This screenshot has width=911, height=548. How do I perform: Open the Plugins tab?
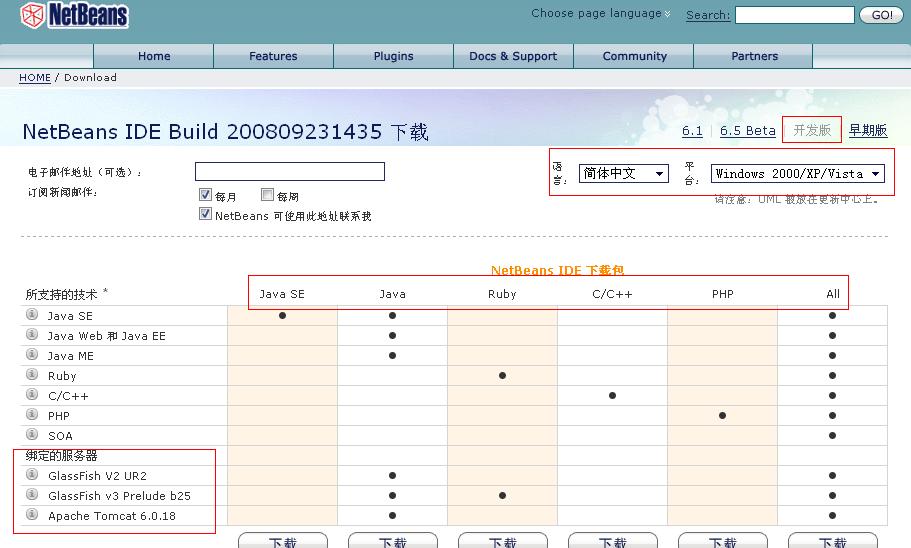tap(393, 56)
